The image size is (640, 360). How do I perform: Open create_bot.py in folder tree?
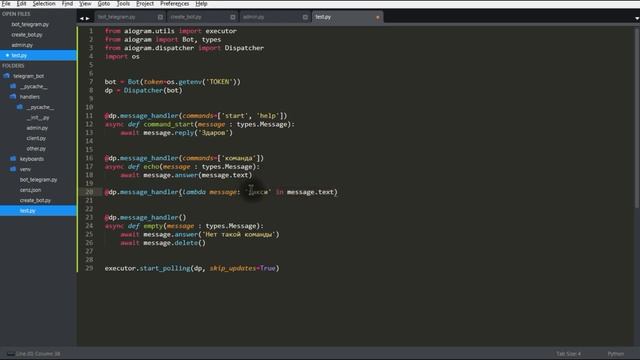(x=35, y=200)
